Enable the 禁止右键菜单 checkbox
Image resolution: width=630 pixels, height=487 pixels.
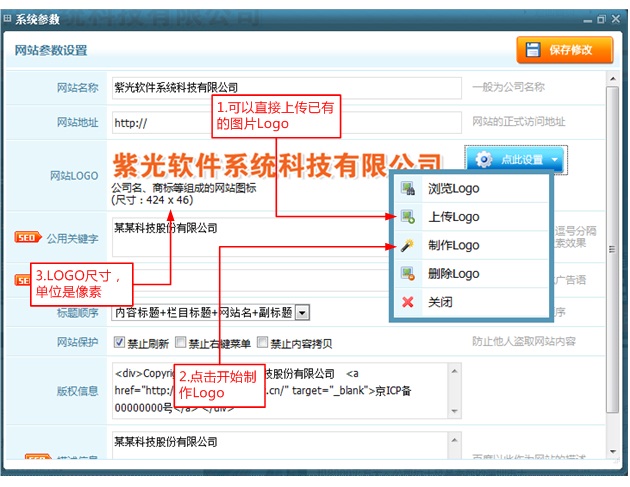[181, 342]
